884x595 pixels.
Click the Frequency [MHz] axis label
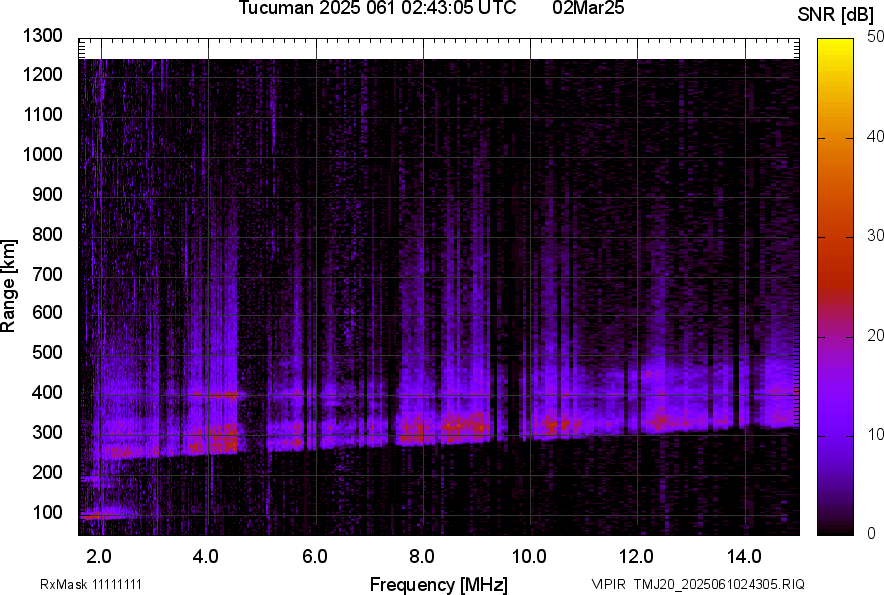point(438,584)
